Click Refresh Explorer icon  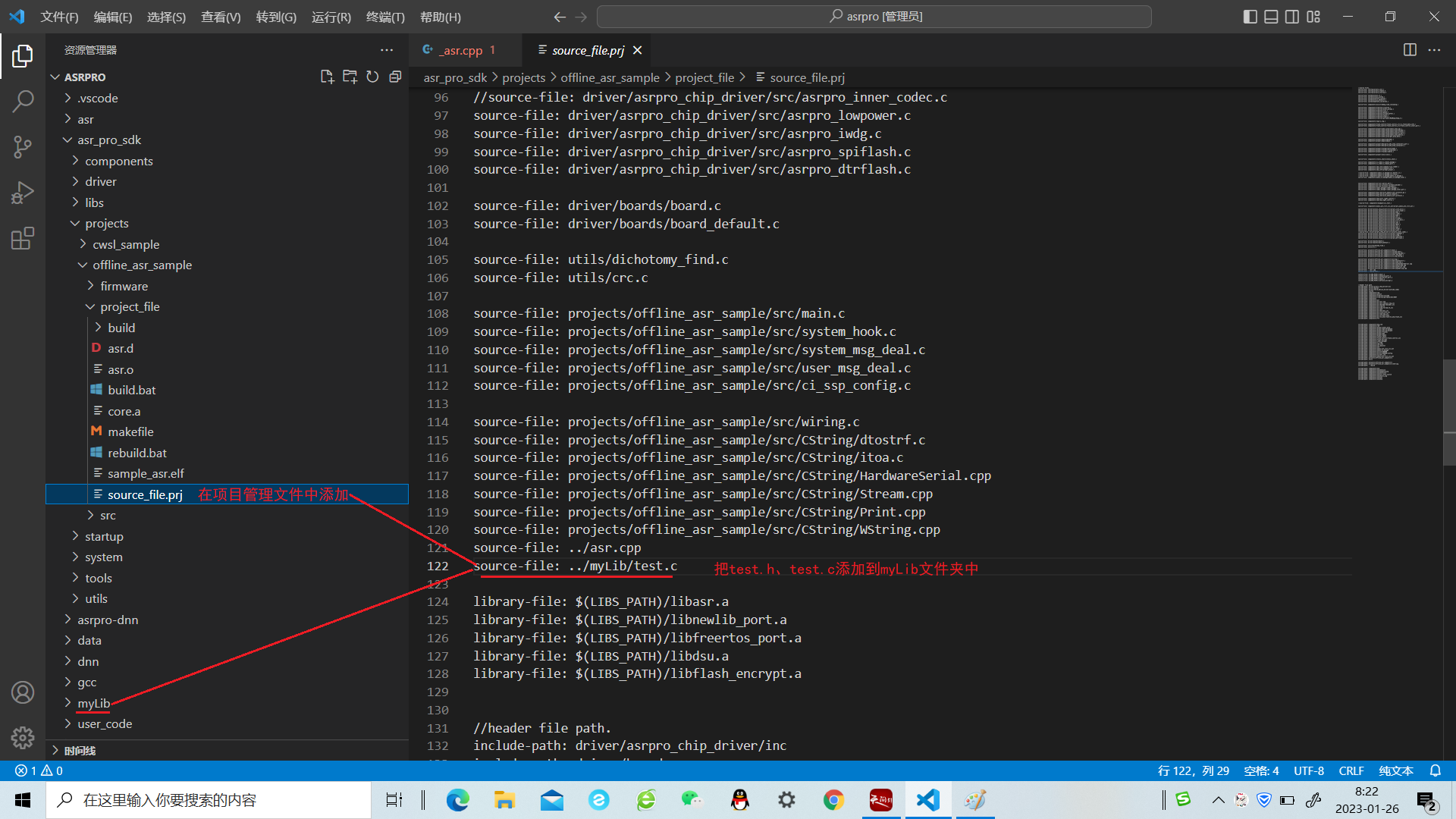(x=372, y=77)
